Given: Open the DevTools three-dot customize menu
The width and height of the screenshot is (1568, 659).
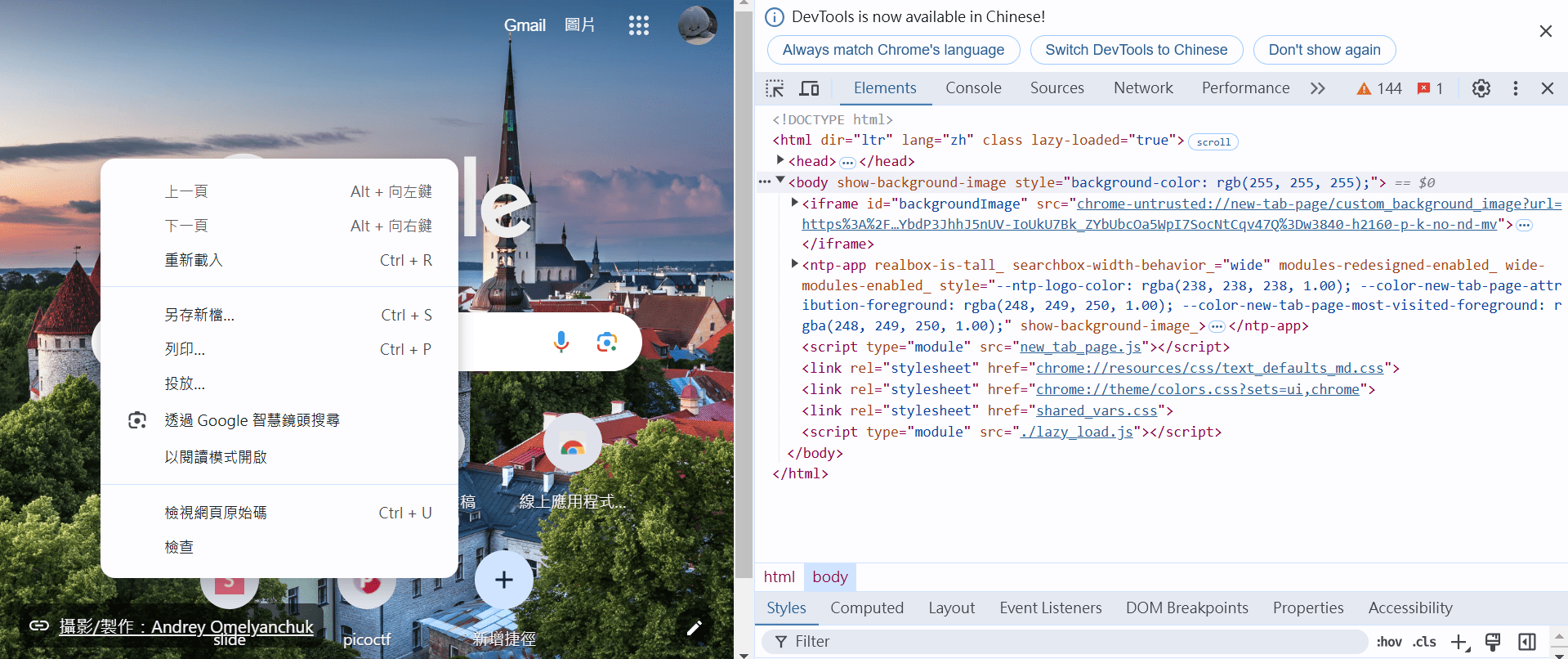Looking at the screenshot, I should [x=1516, y=88].
